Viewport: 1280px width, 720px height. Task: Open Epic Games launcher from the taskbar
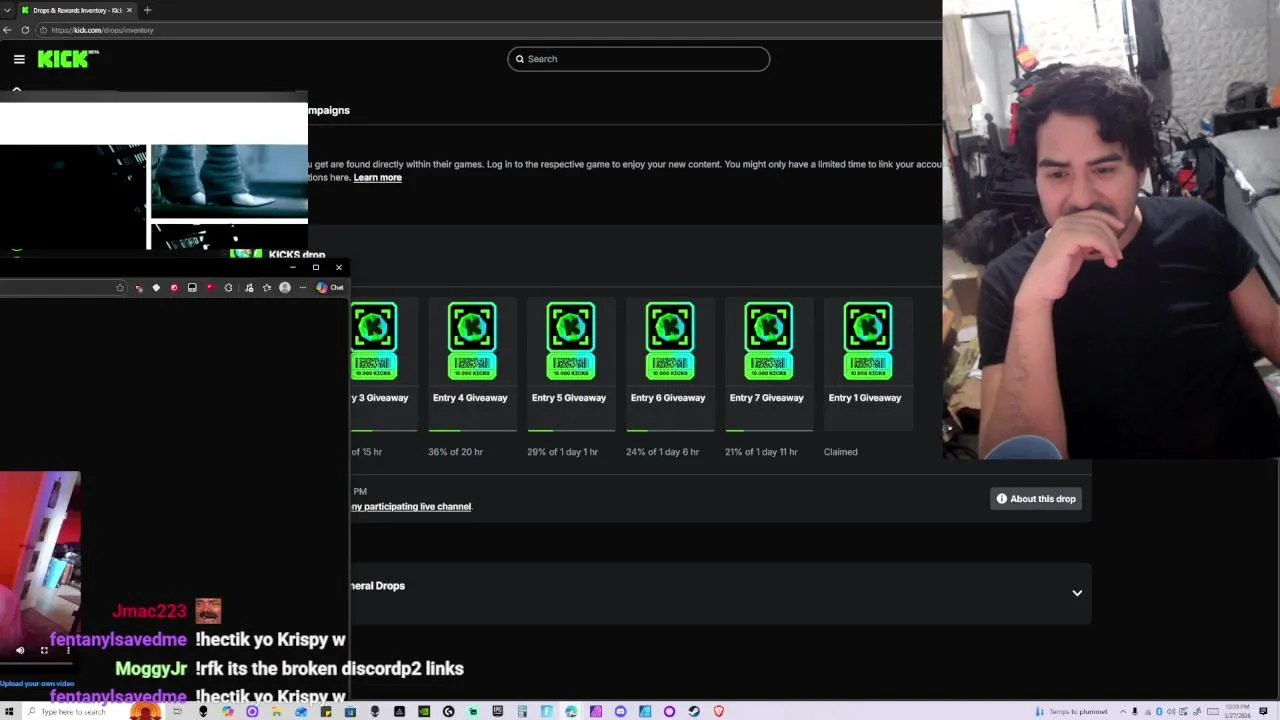[498, 711]
